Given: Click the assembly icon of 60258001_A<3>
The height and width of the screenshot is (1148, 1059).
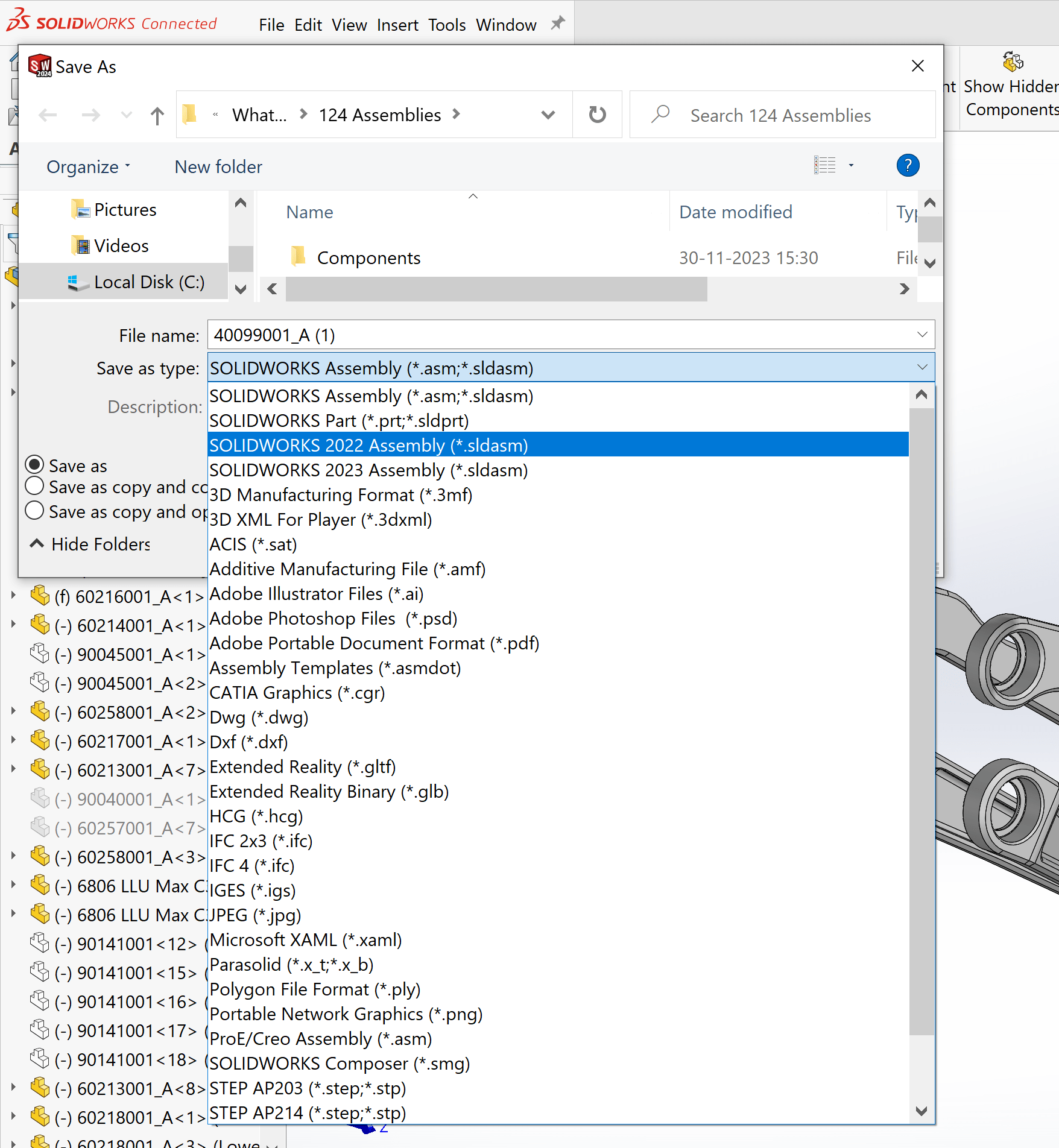Looking at the screenshot, I should pos(40,856).
